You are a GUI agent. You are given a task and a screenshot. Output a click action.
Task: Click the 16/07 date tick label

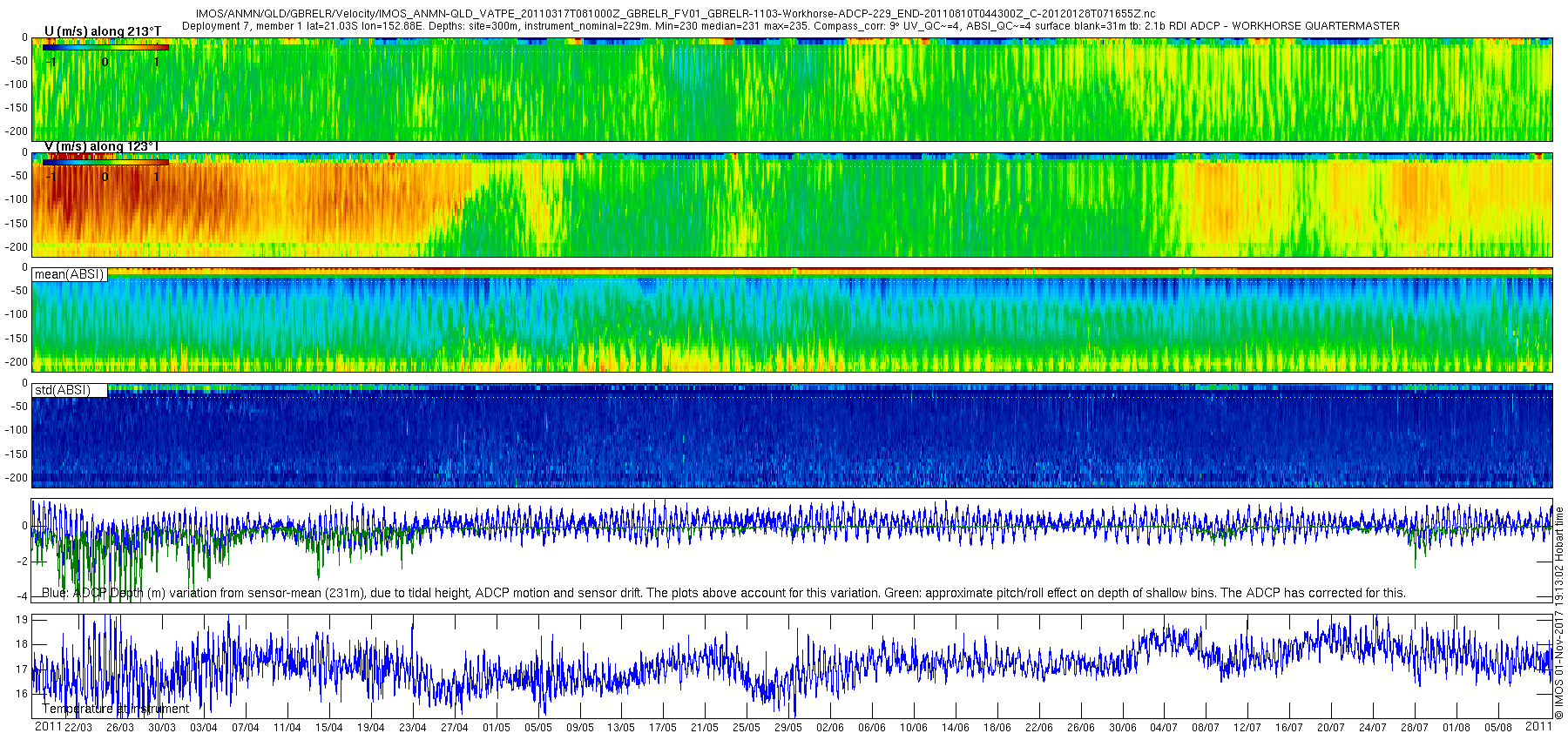pyautogui.click(x=1289, y=728)
